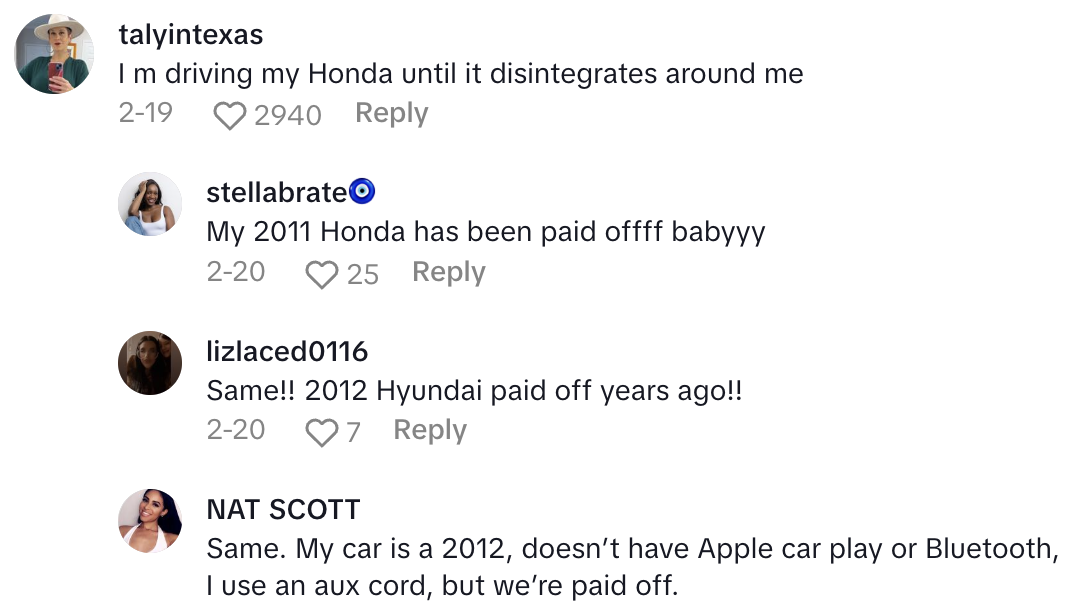The image size is (1088, 608).
Task: Click the 25 likes count
Action: [x=362, y=274]
